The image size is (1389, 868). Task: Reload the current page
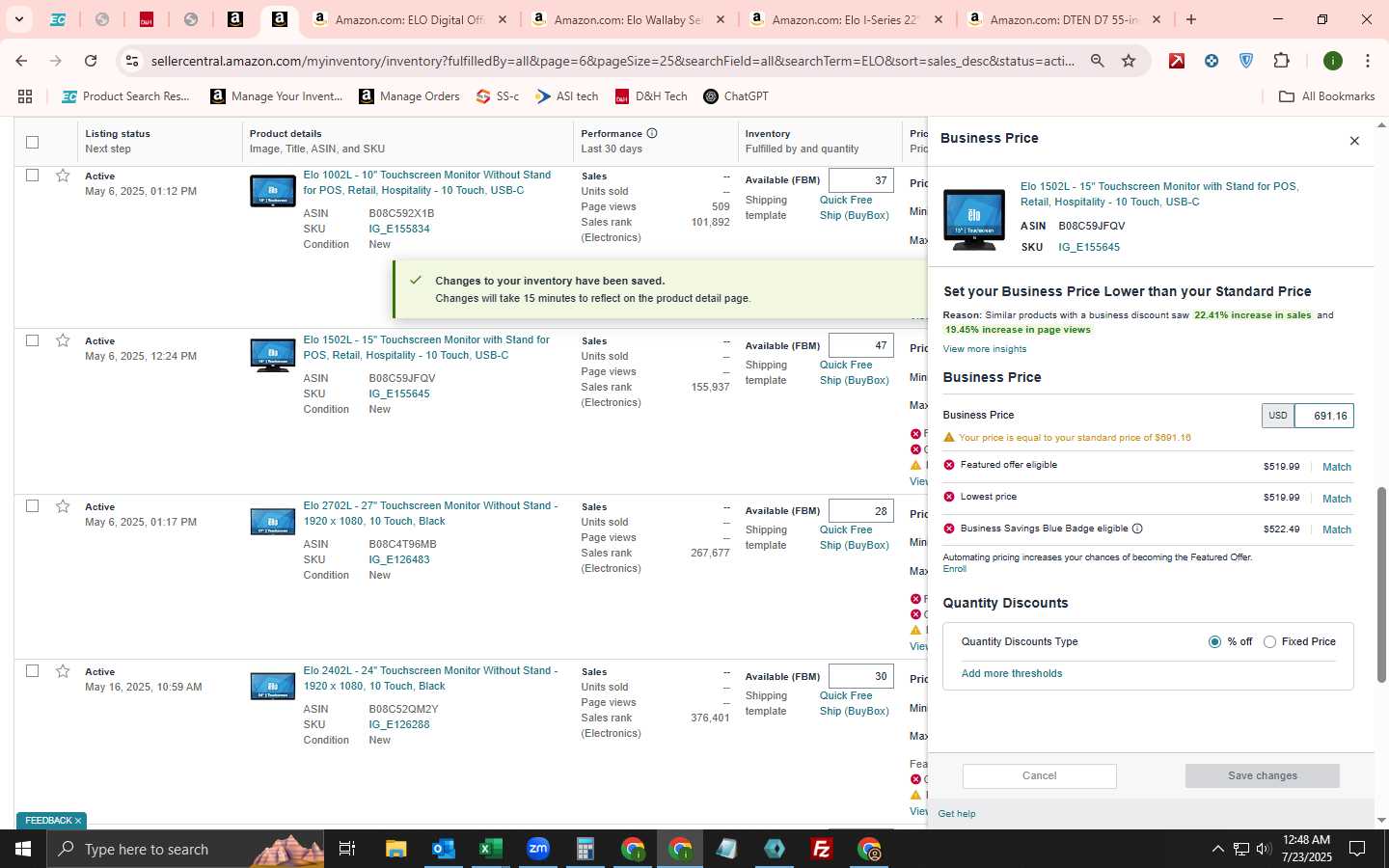coord(91,61)
